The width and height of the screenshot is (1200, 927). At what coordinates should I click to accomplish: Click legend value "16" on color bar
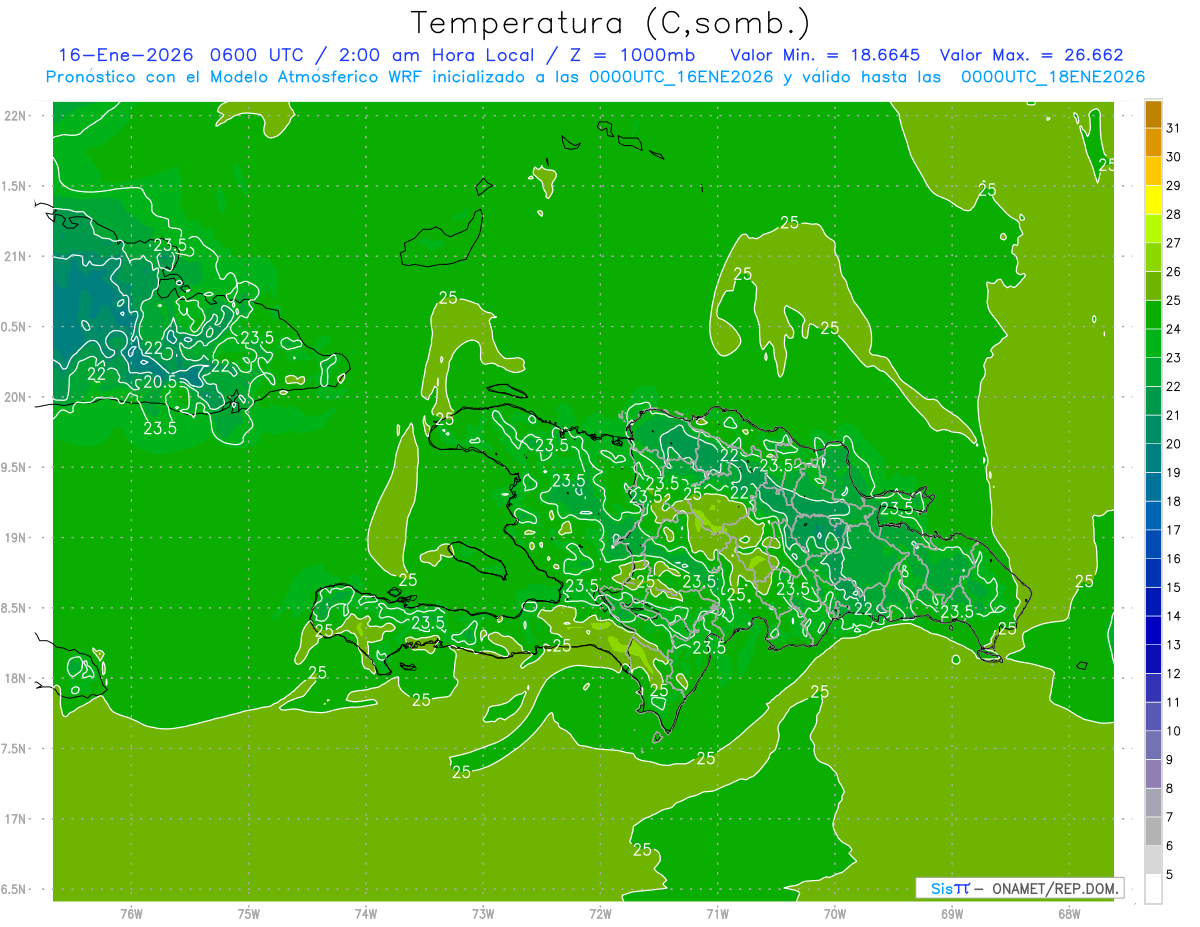tap(1174, 559)
